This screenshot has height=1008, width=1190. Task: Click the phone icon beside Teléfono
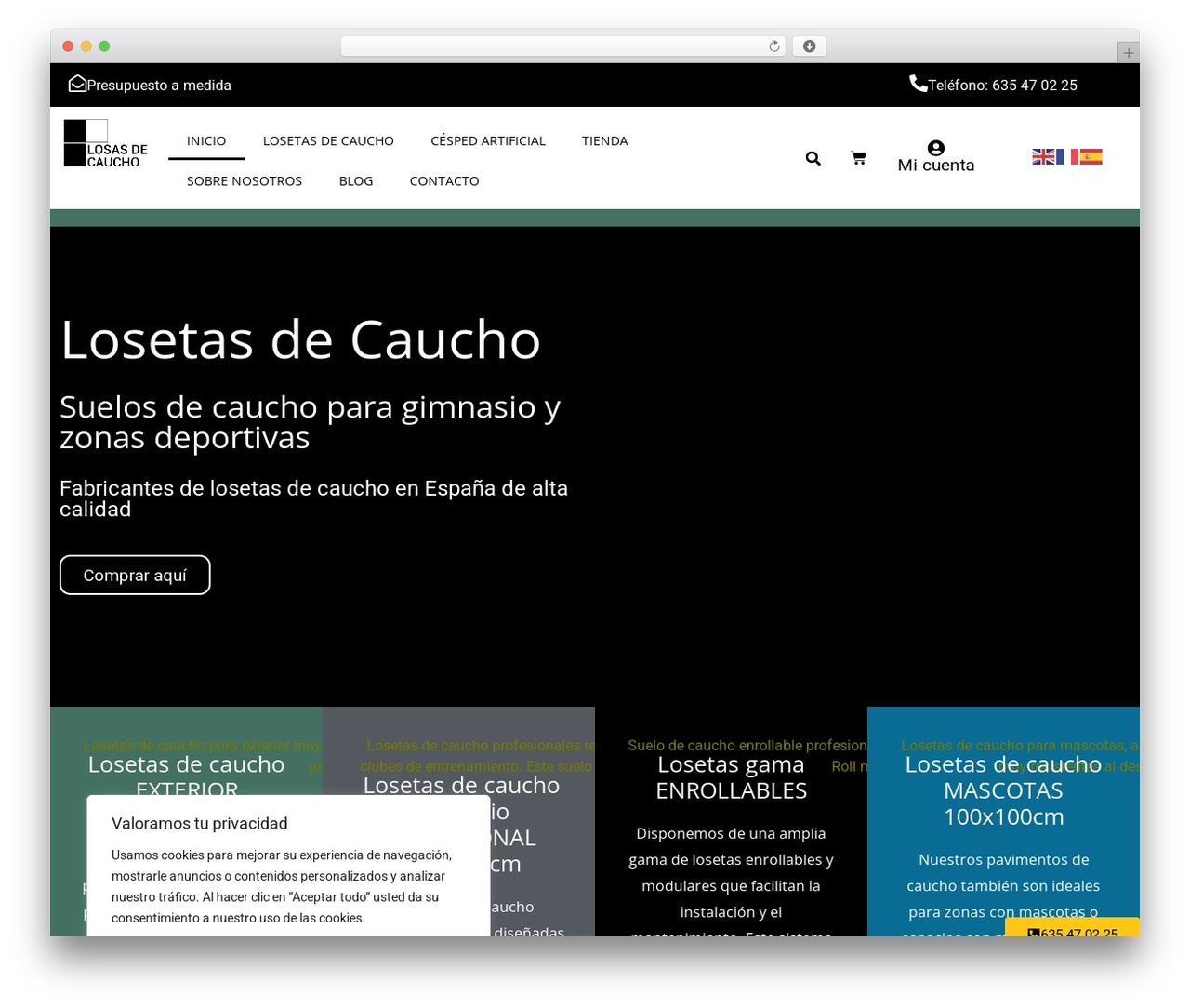click(918, 84)
